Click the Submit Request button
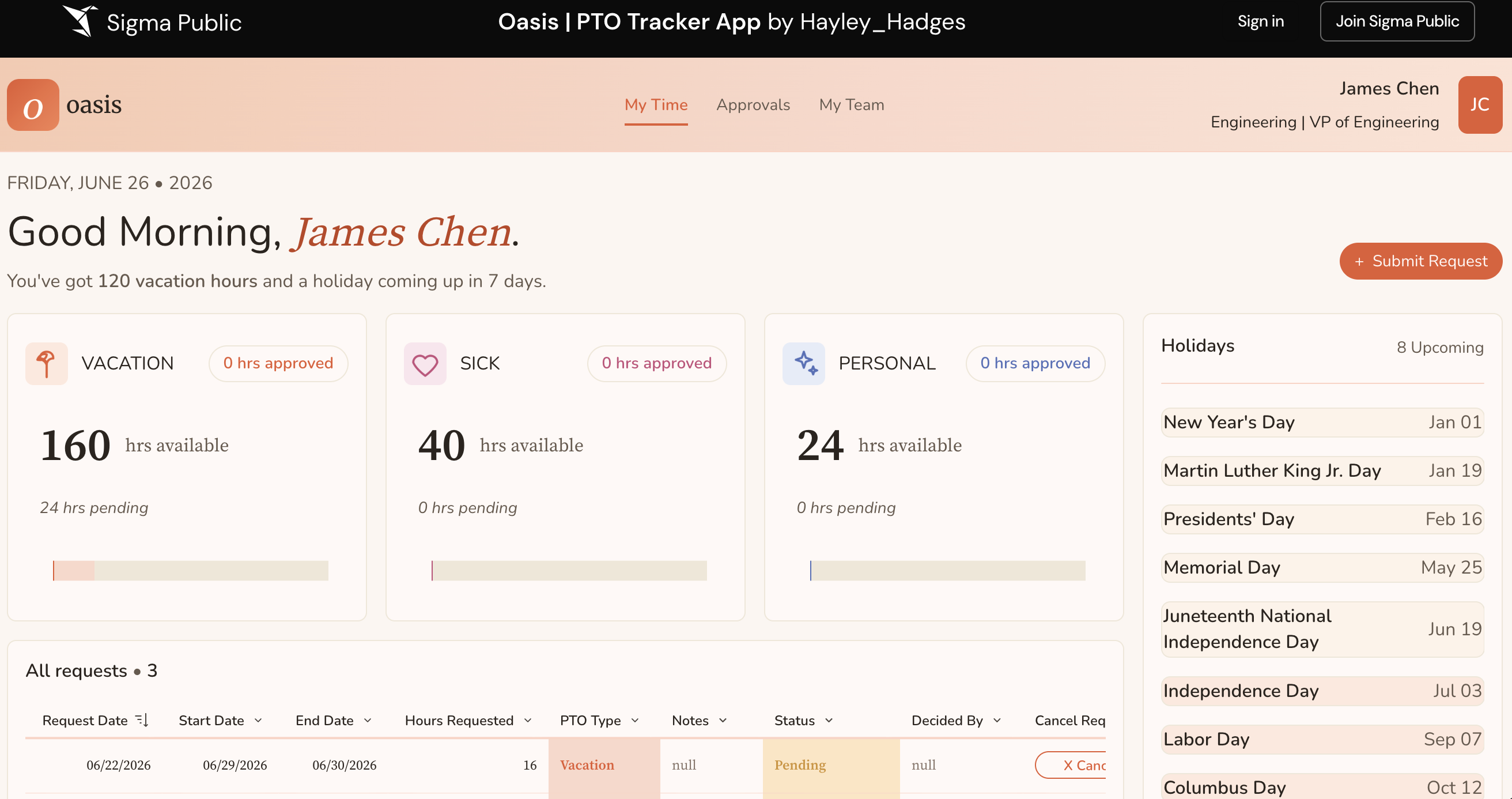Screen dimensions: 1512x799 [1421, 261]
